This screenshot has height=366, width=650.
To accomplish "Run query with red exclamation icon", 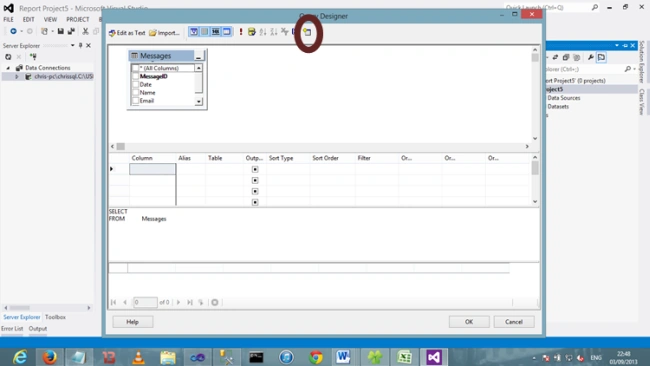I will 241,32.
